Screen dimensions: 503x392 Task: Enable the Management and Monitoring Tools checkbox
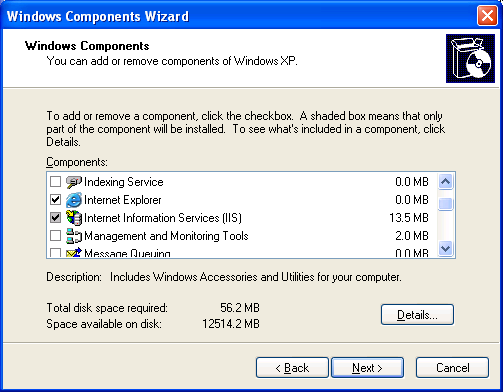point(55,236)
